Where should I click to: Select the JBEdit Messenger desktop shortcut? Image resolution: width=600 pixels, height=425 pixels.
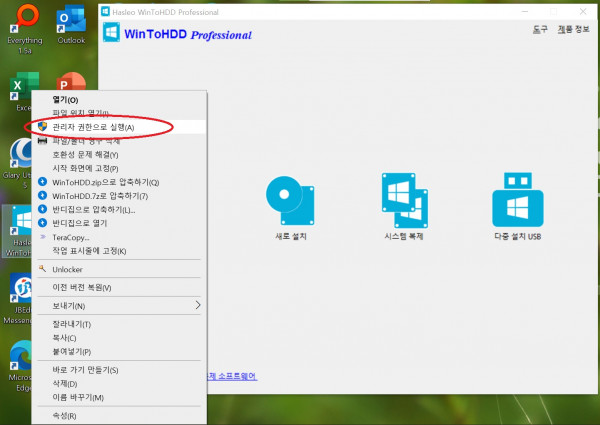17,298
